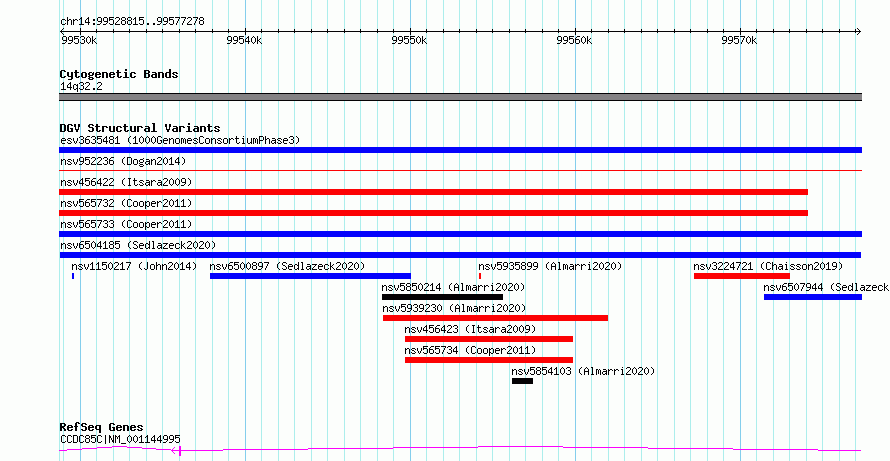Select the nsv3224721 (Chaisson2019) red bar
The image size is (890, 461).
pos(742,276)
